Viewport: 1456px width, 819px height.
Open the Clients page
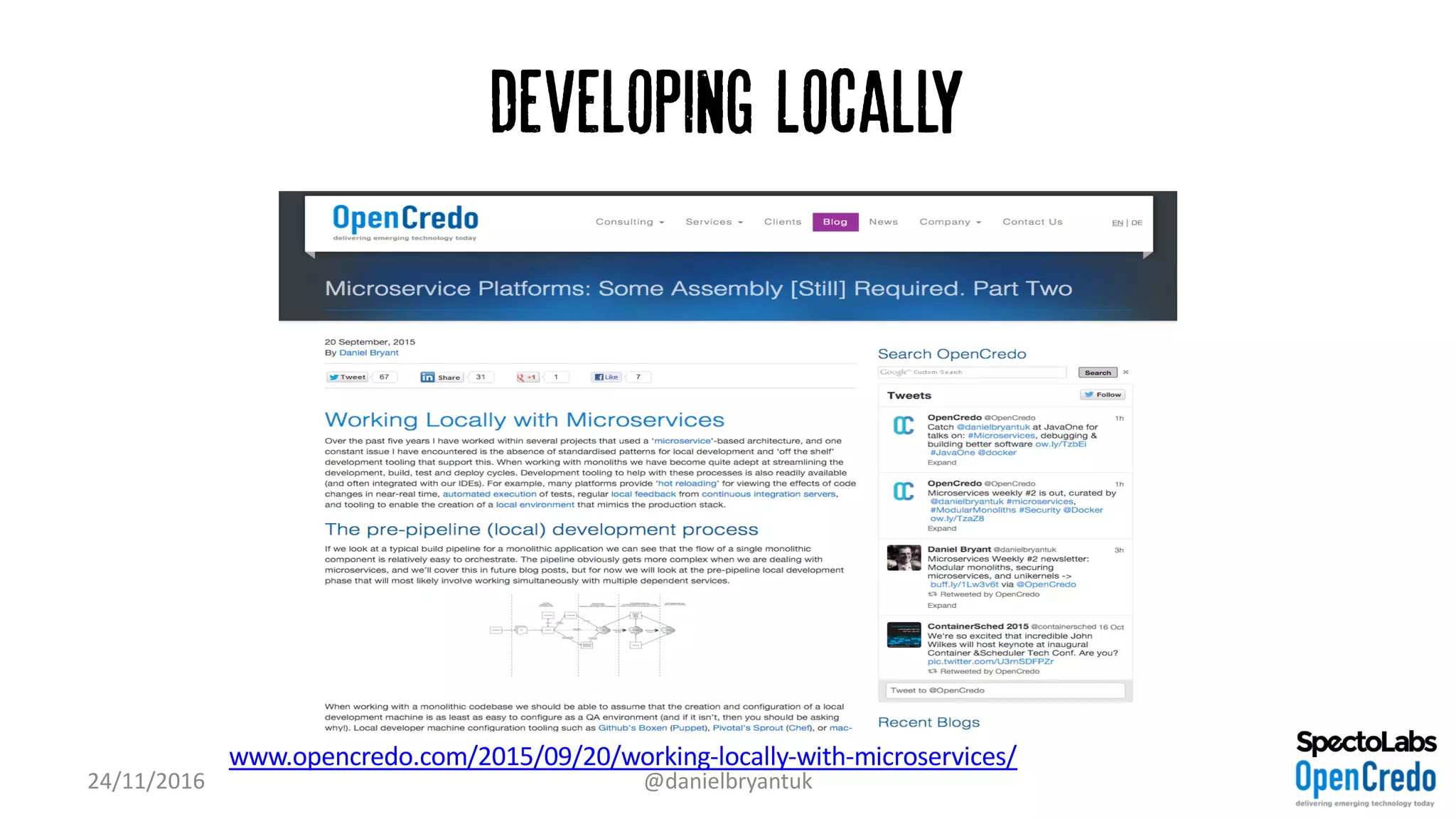point(782,222)
